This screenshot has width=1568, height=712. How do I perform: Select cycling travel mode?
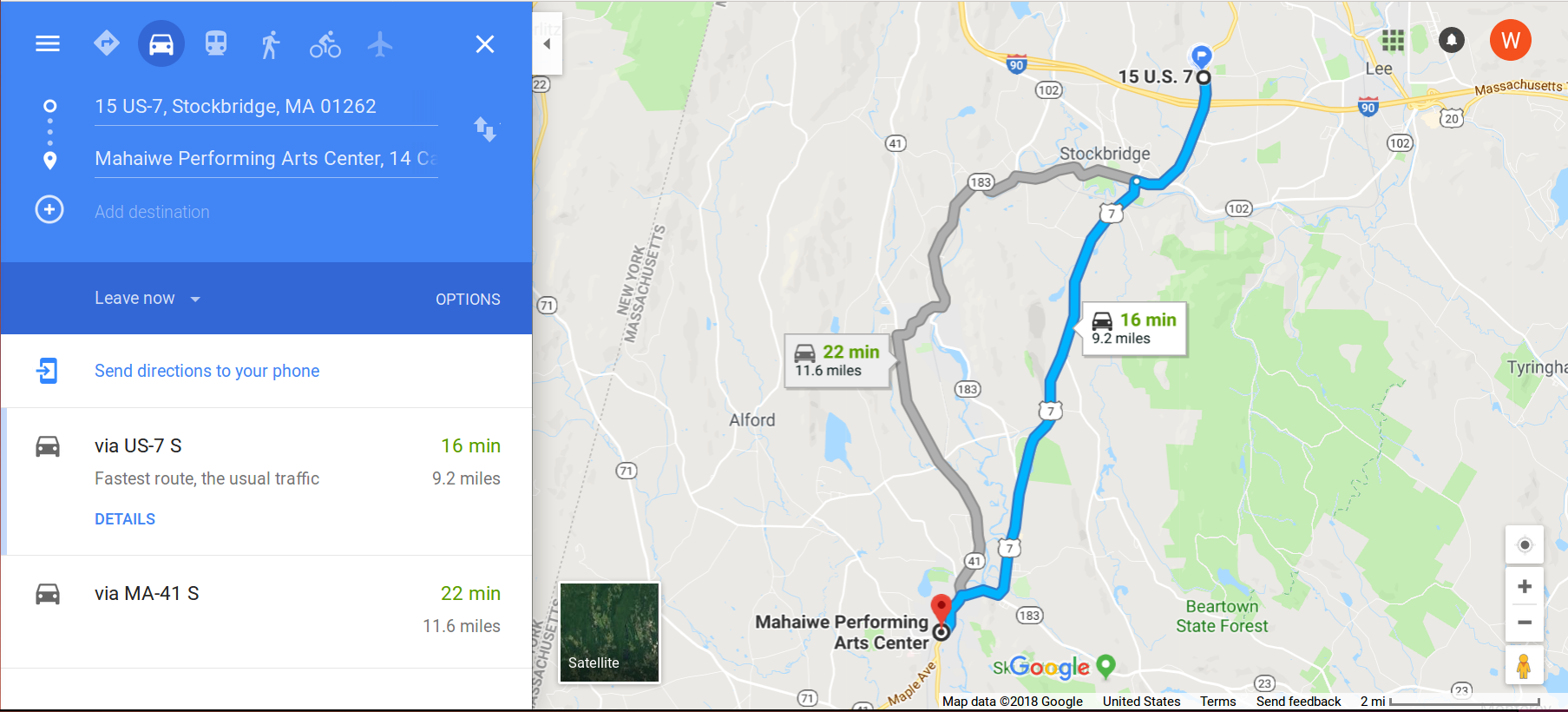tap(325, 44)
